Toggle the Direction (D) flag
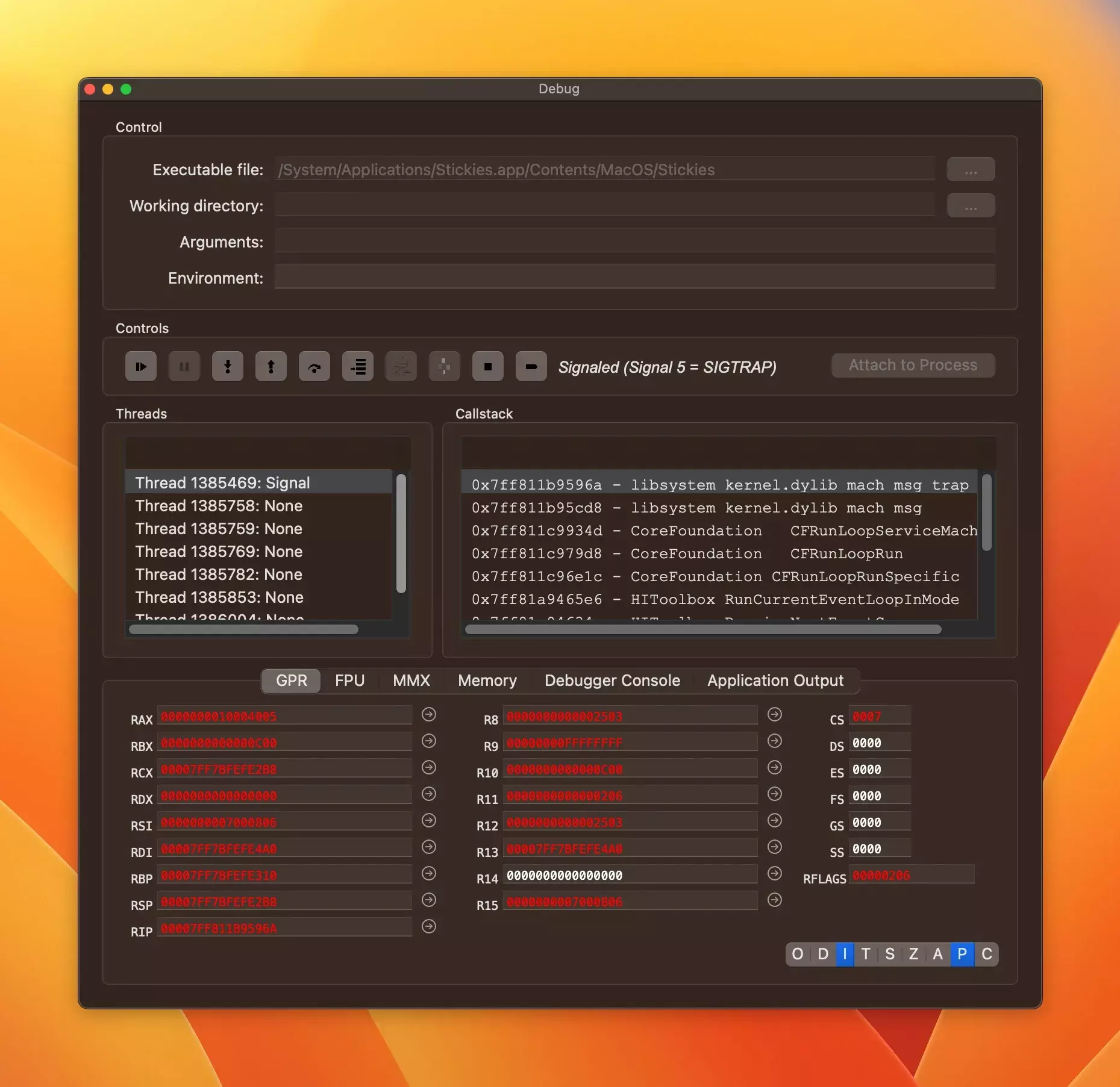Viewport: 1120px width, 1087px height. [x=823, y=955]
